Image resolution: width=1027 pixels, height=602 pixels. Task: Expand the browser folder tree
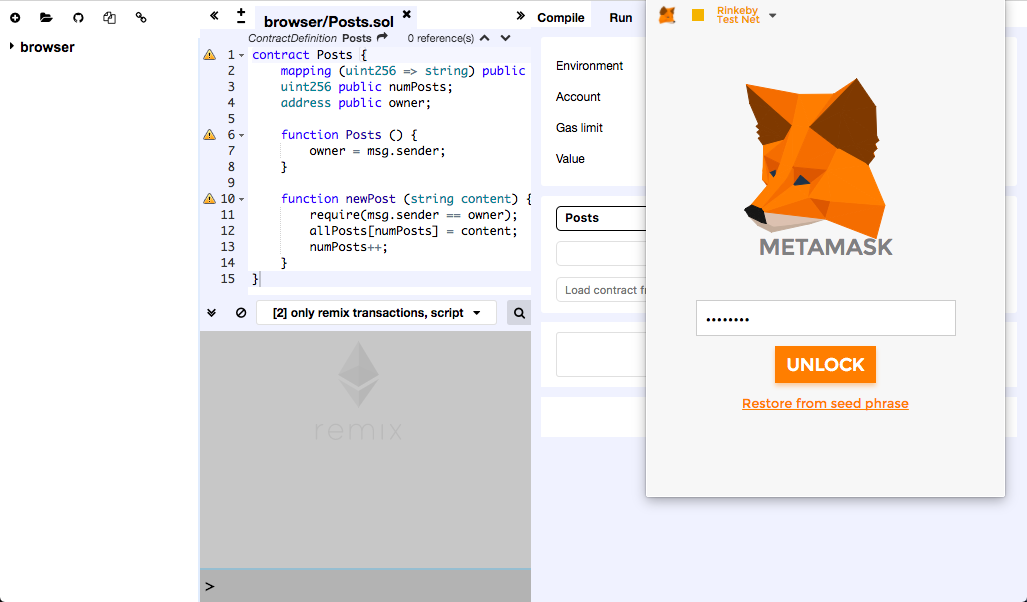pos(11,47)
